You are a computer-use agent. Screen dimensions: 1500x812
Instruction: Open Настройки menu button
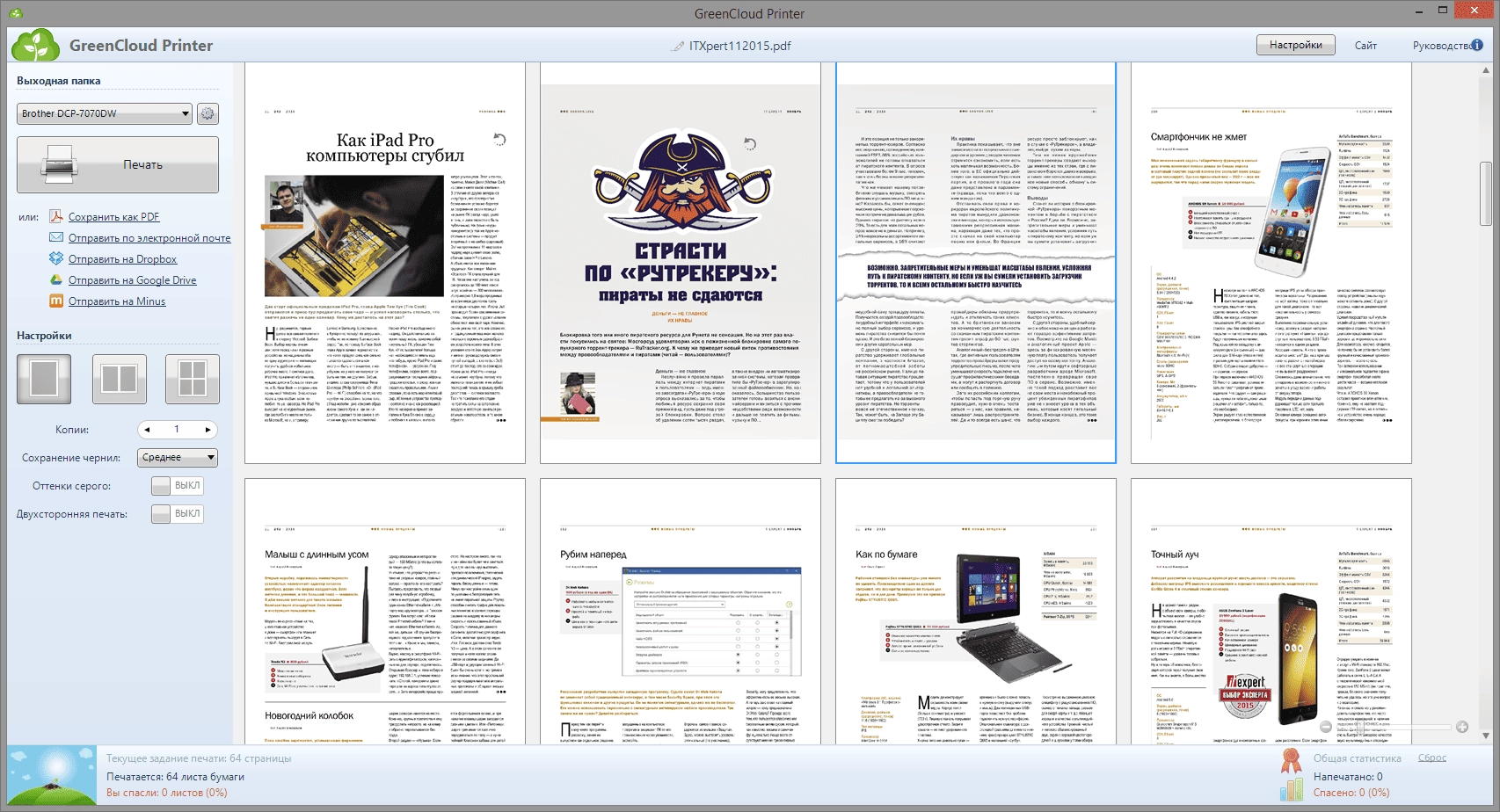pos(1295,45)
